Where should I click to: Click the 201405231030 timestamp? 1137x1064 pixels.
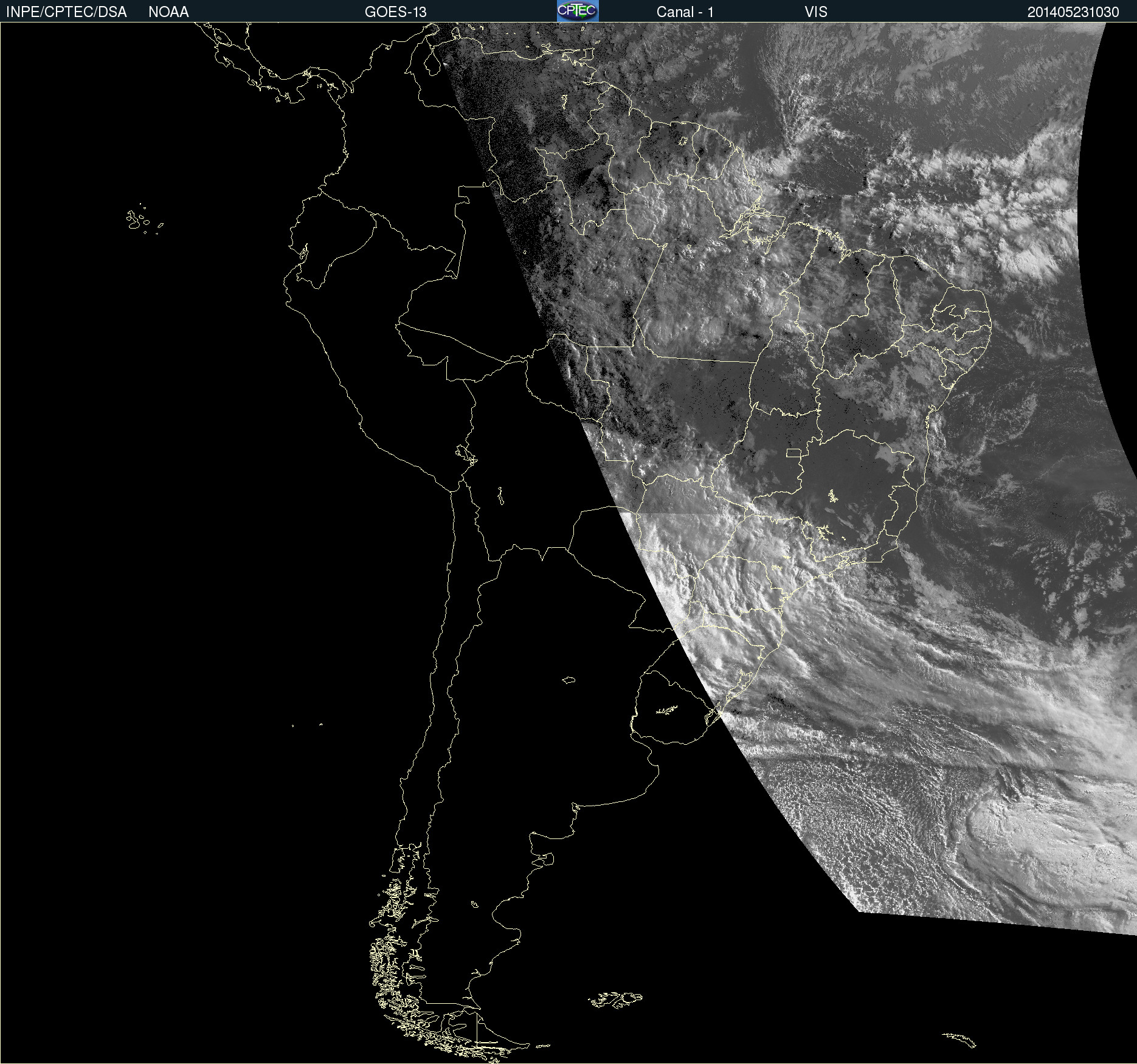(x=1073, y=12)
